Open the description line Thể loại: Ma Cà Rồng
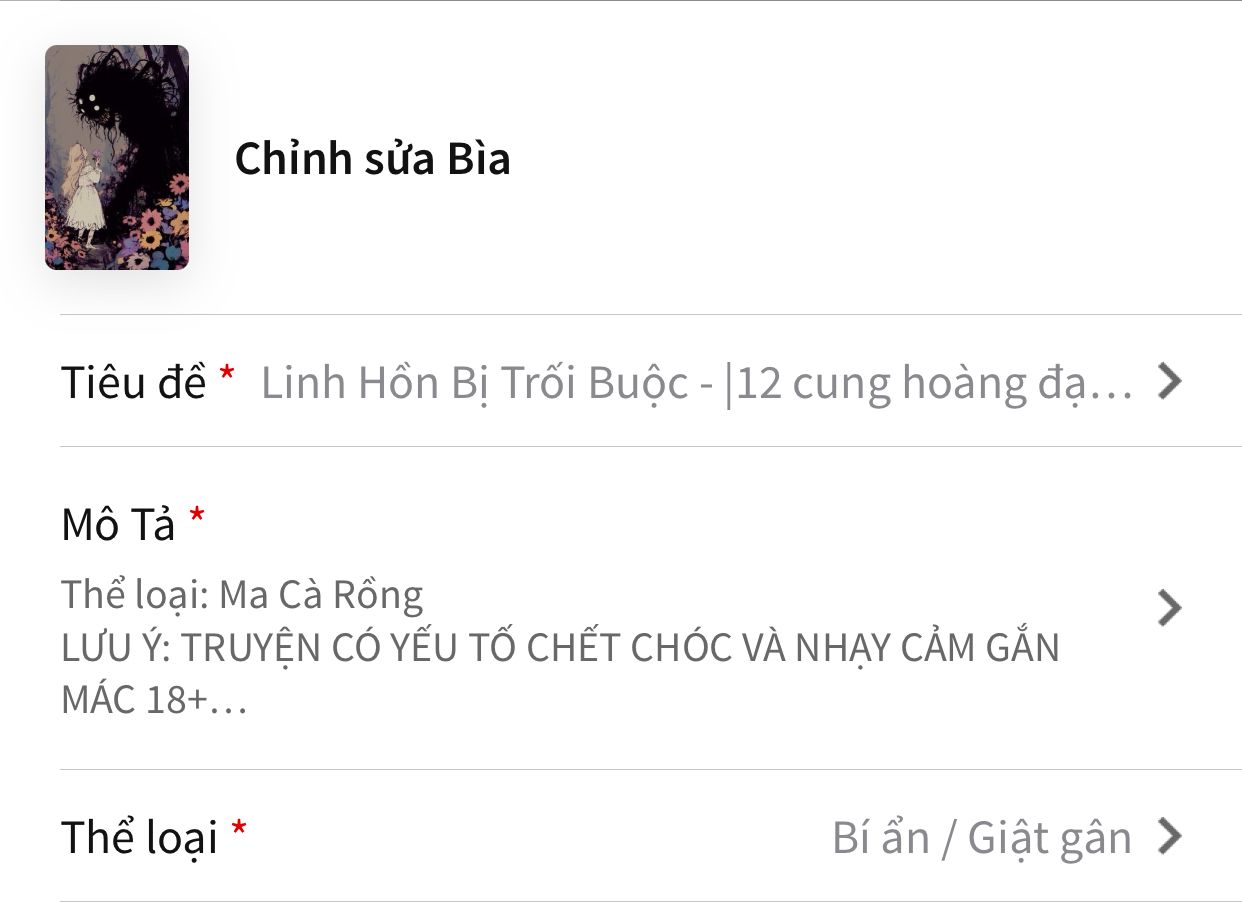The image size is (1242, 909). click(x=243, y=595)
